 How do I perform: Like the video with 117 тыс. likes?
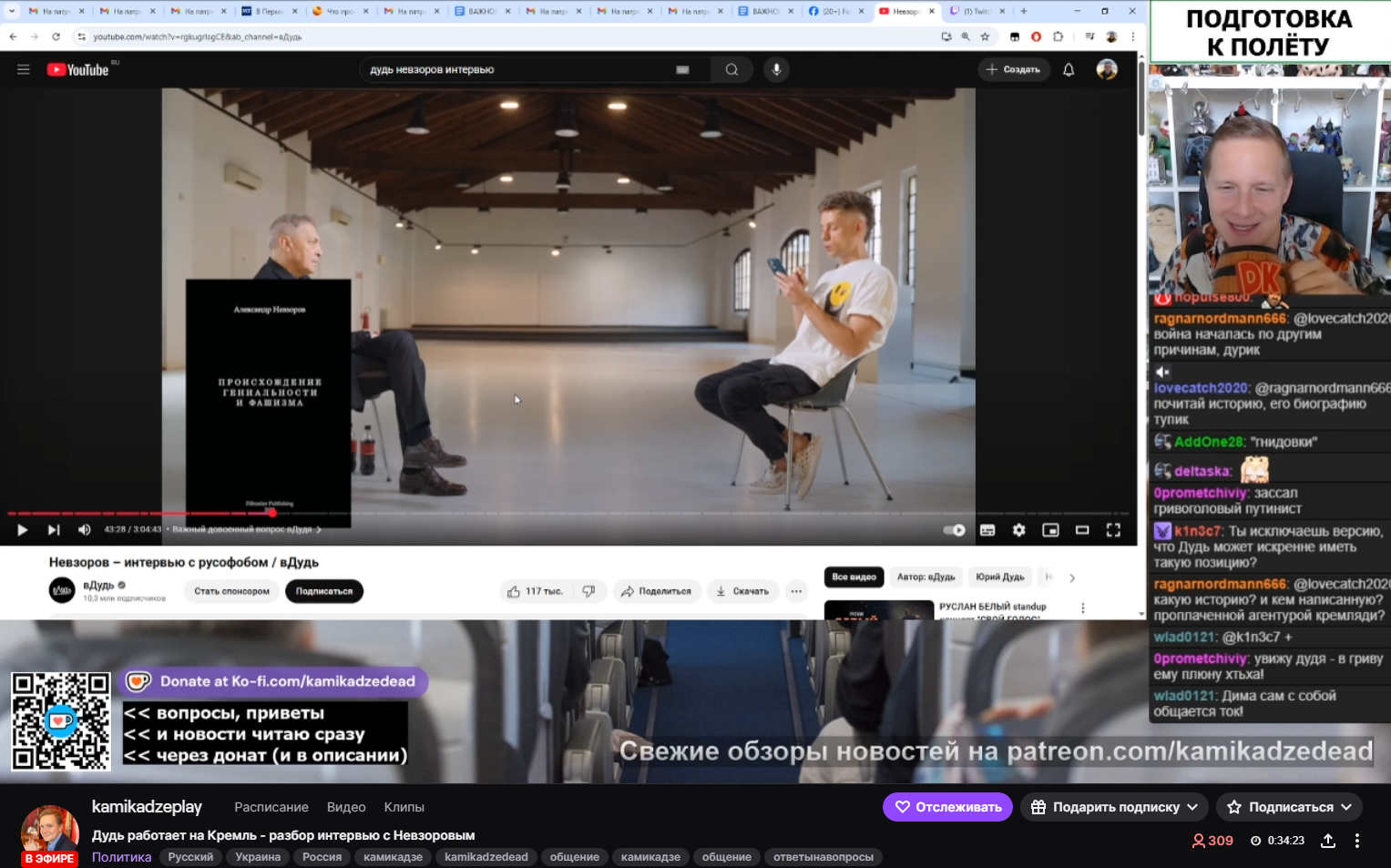[x=536, y=591]
